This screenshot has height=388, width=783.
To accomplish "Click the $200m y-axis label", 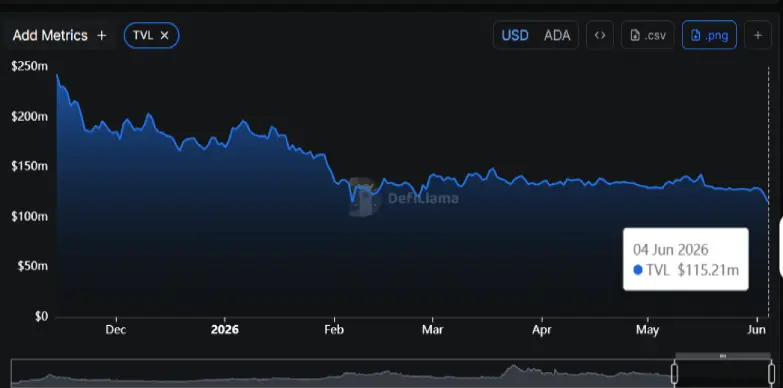I will tap(29, 116).
